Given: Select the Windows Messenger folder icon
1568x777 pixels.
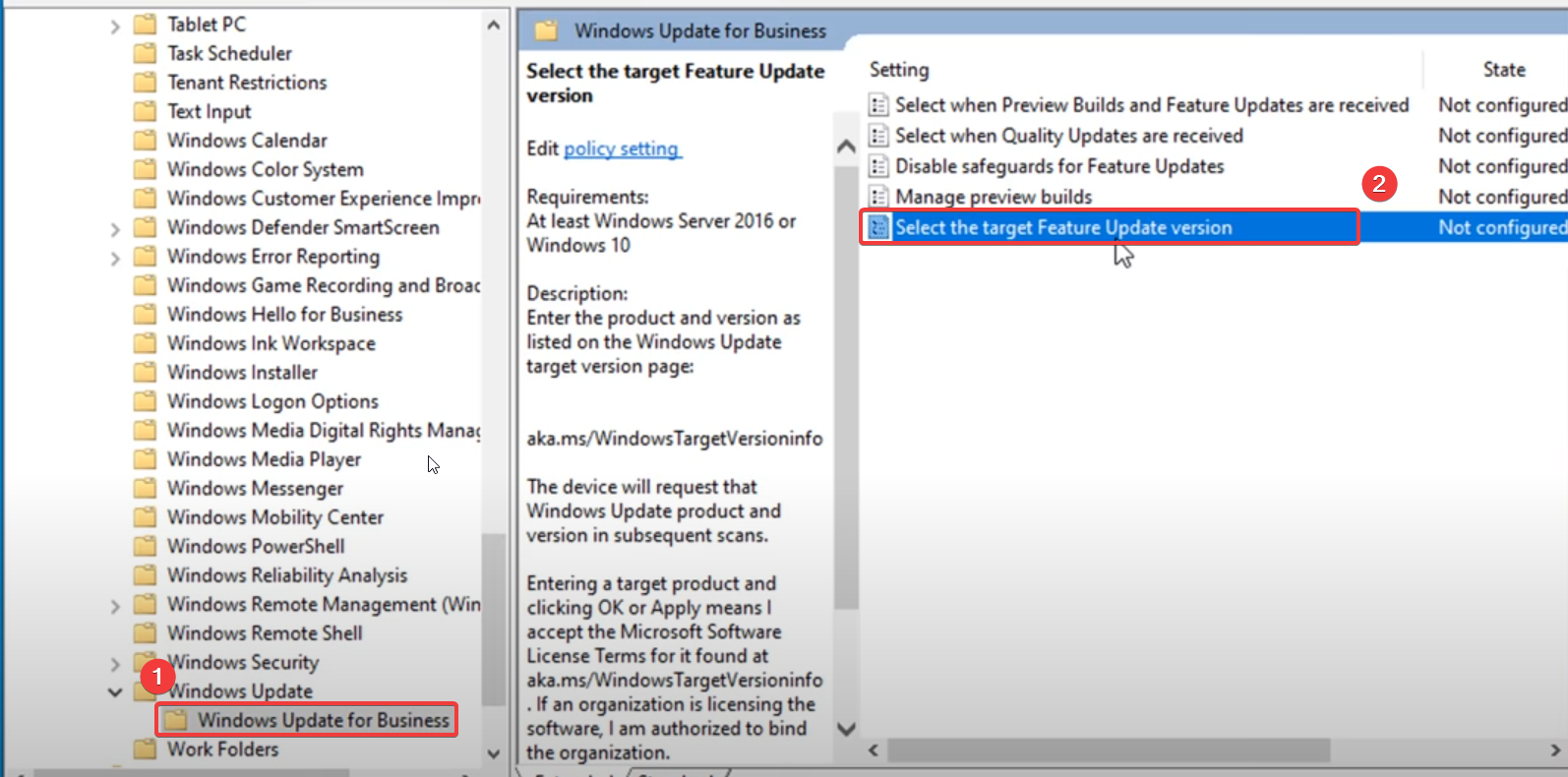Looking at the screenshot, I should [145, 488].
